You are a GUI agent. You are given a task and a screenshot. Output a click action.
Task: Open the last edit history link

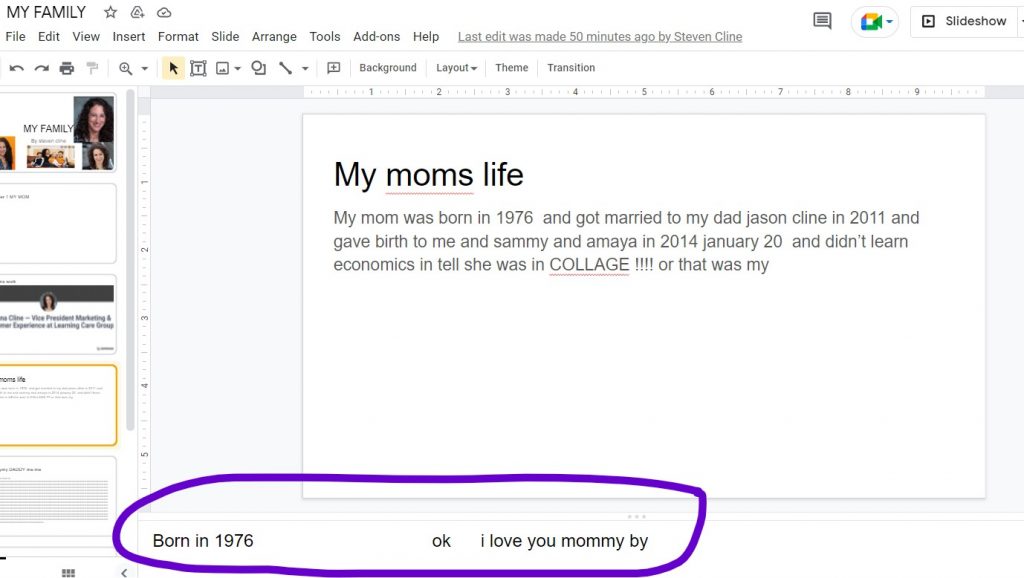coord(600,37)
